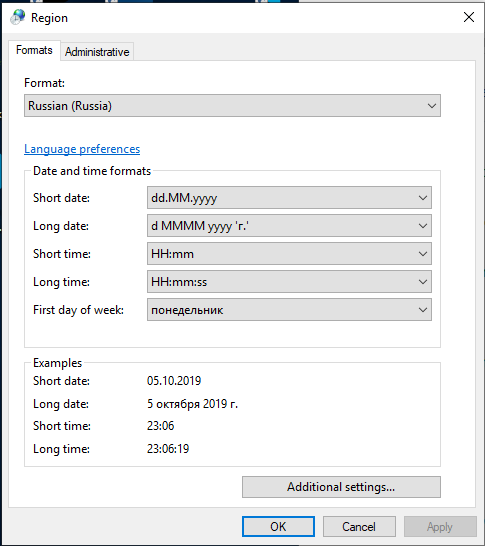
Task: Open the Short time format dropdown
Action: (289, 254)
